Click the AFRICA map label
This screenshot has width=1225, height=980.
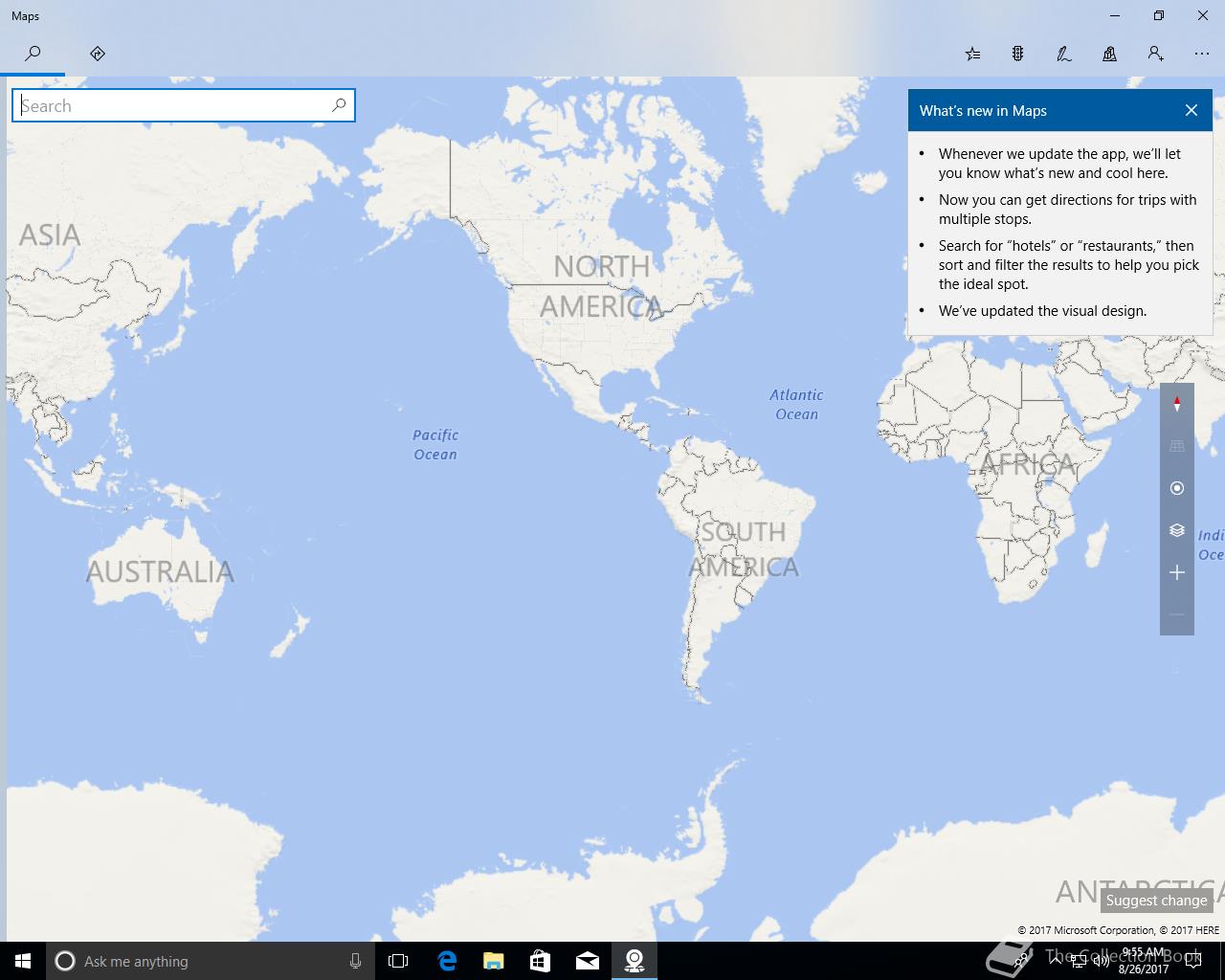click(x=1028, y=465)
